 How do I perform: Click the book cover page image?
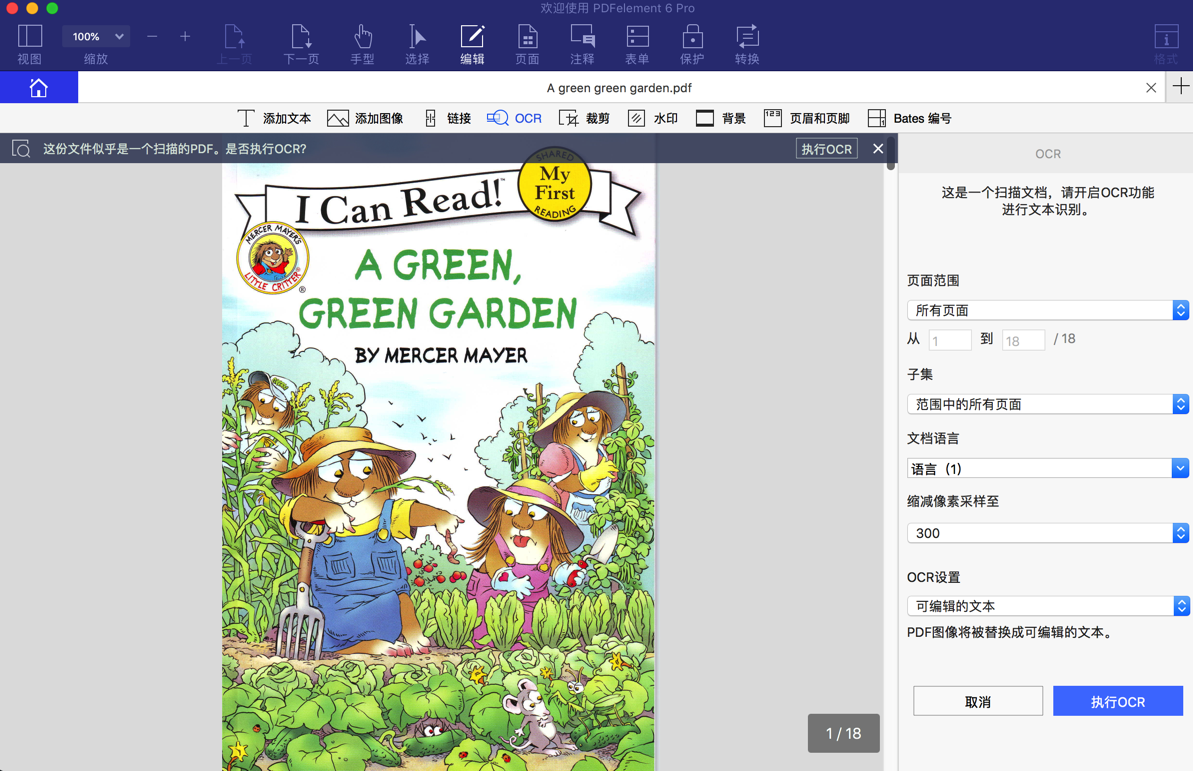point(438,467)
